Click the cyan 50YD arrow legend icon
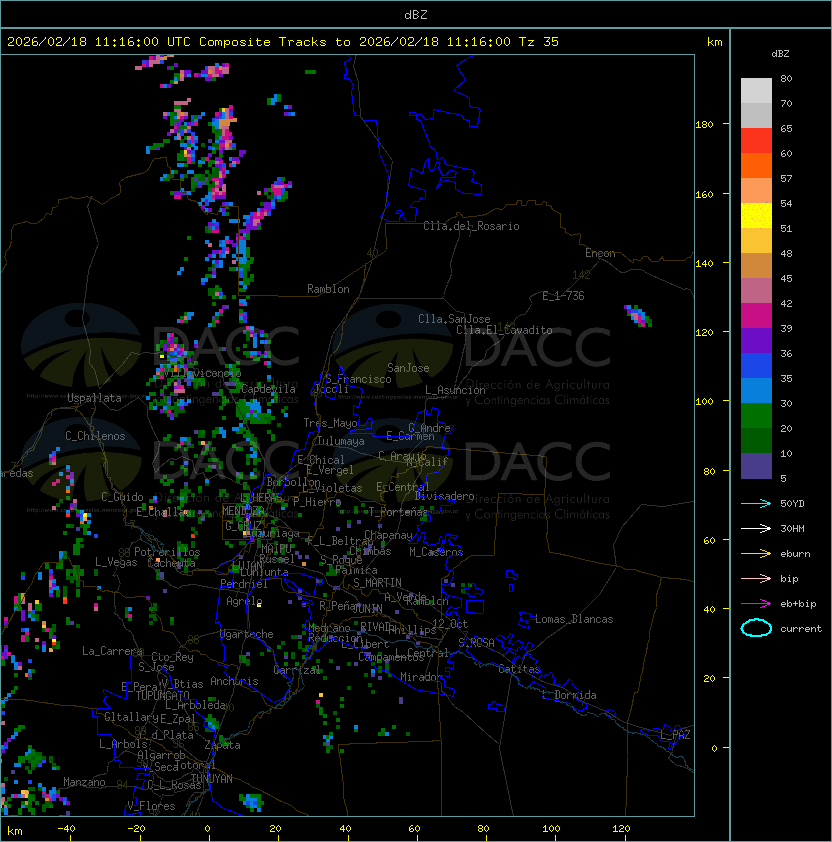This screenshot has width=832, height=842. tap(756, 503)
